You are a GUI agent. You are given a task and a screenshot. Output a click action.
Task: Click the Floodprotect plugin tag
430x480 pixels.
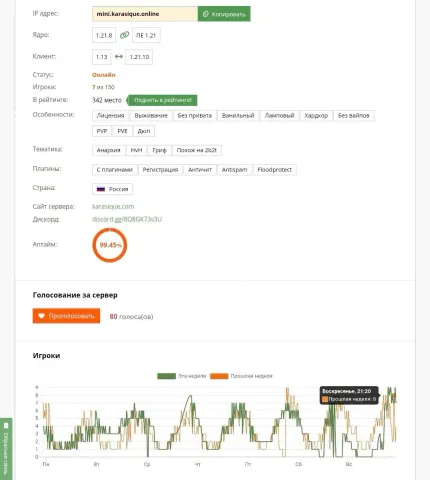coord(275,170)
